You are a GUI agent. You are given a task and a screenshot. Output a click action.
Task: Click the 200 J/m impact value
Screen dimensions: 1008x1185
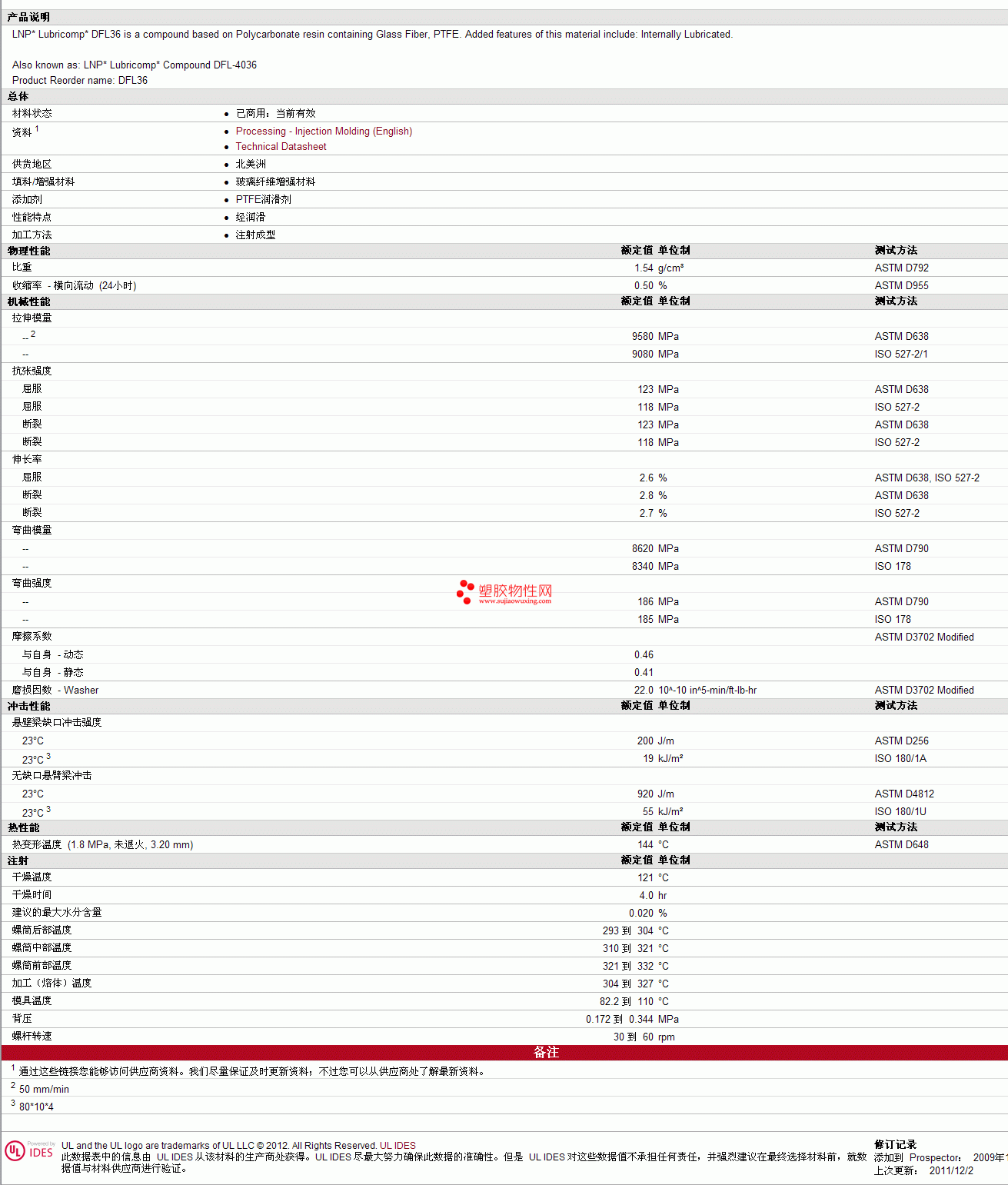tap(656, 741)
